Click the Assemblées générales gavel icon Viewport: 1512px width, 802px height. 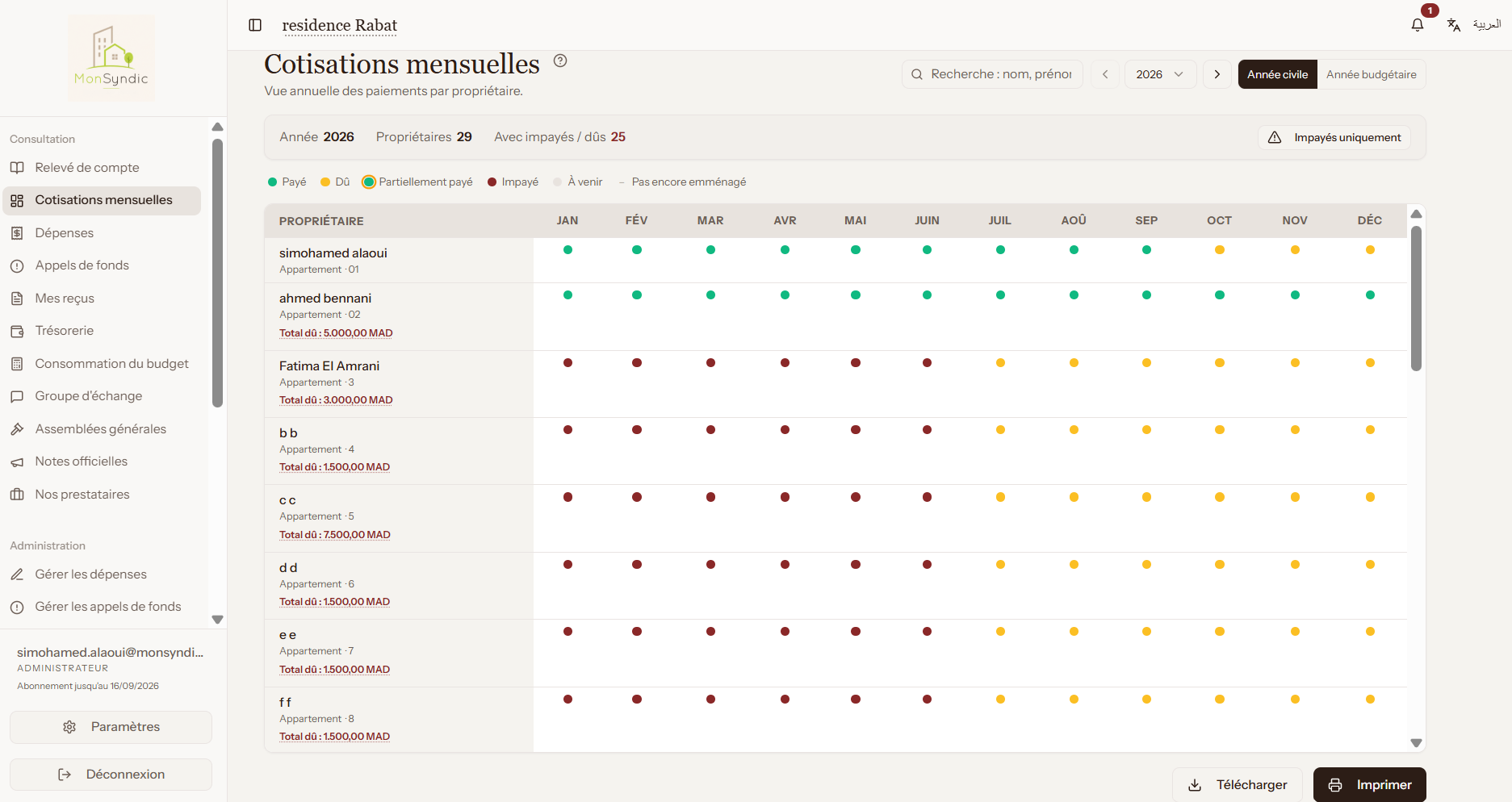click(17, 429)
